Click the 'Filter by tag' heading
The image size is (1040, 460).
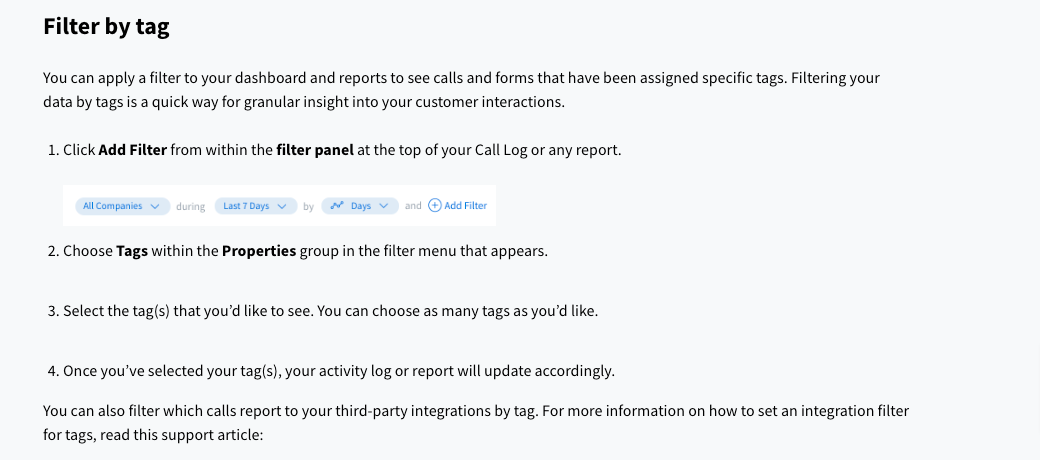(106, 27)
